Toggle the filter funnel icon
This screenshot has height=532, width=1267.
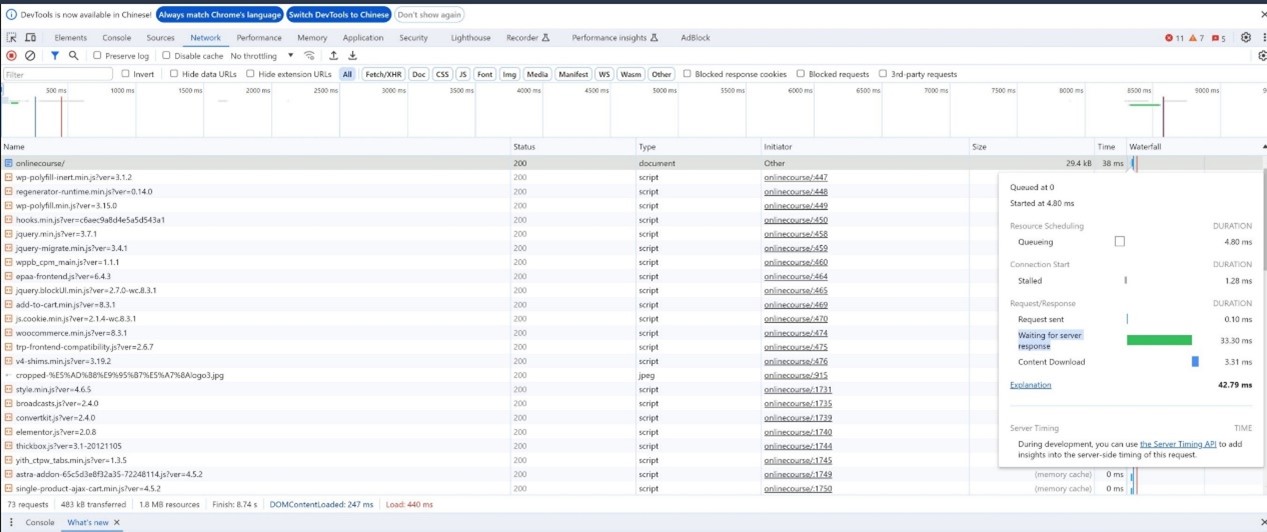[55, 56]
